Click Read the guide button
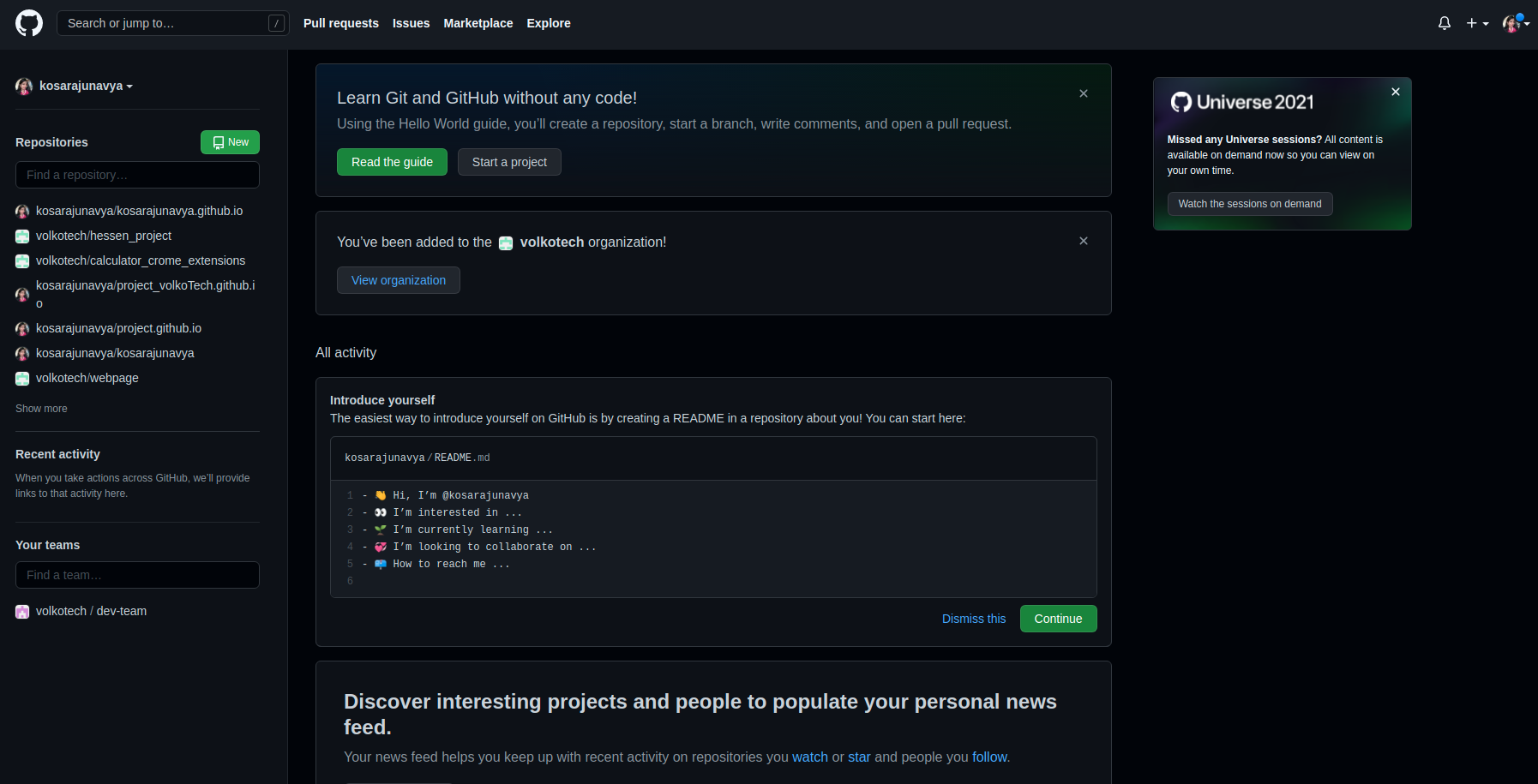Screen dimensions: 1538x784 click(x=392, y=162)
